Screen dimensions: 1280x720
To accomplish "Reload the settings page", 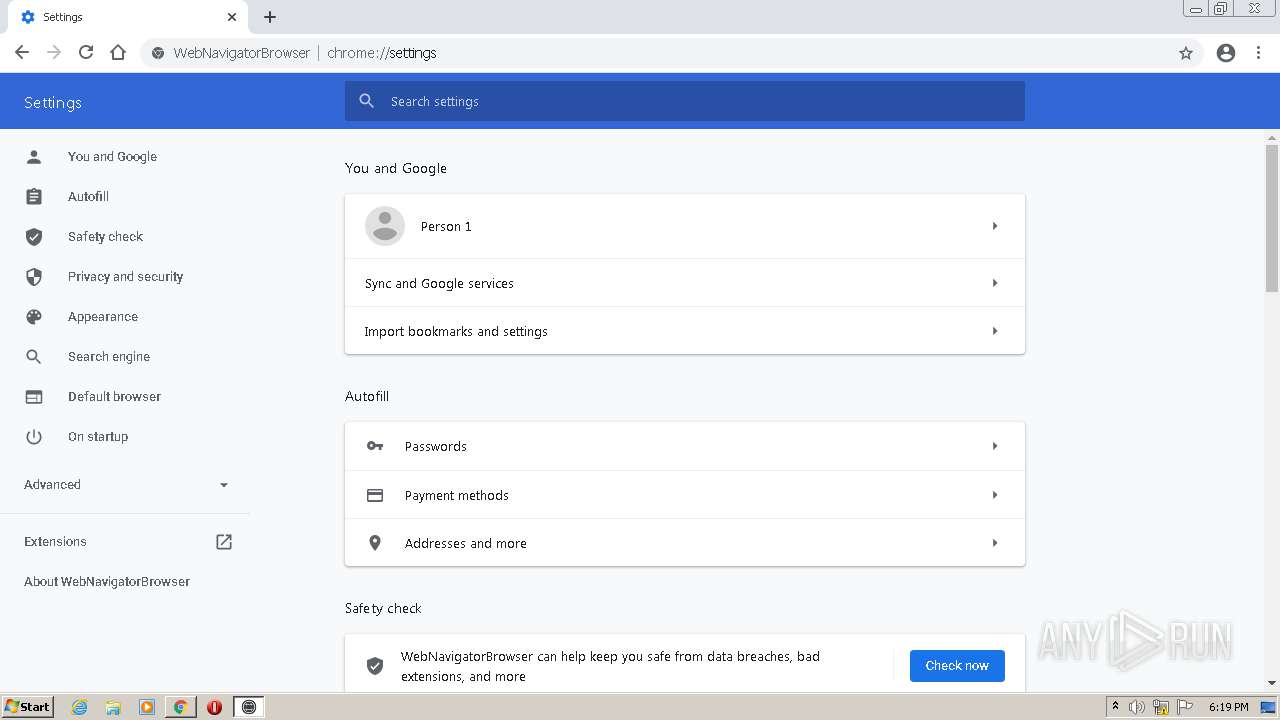I will (86, 53).
